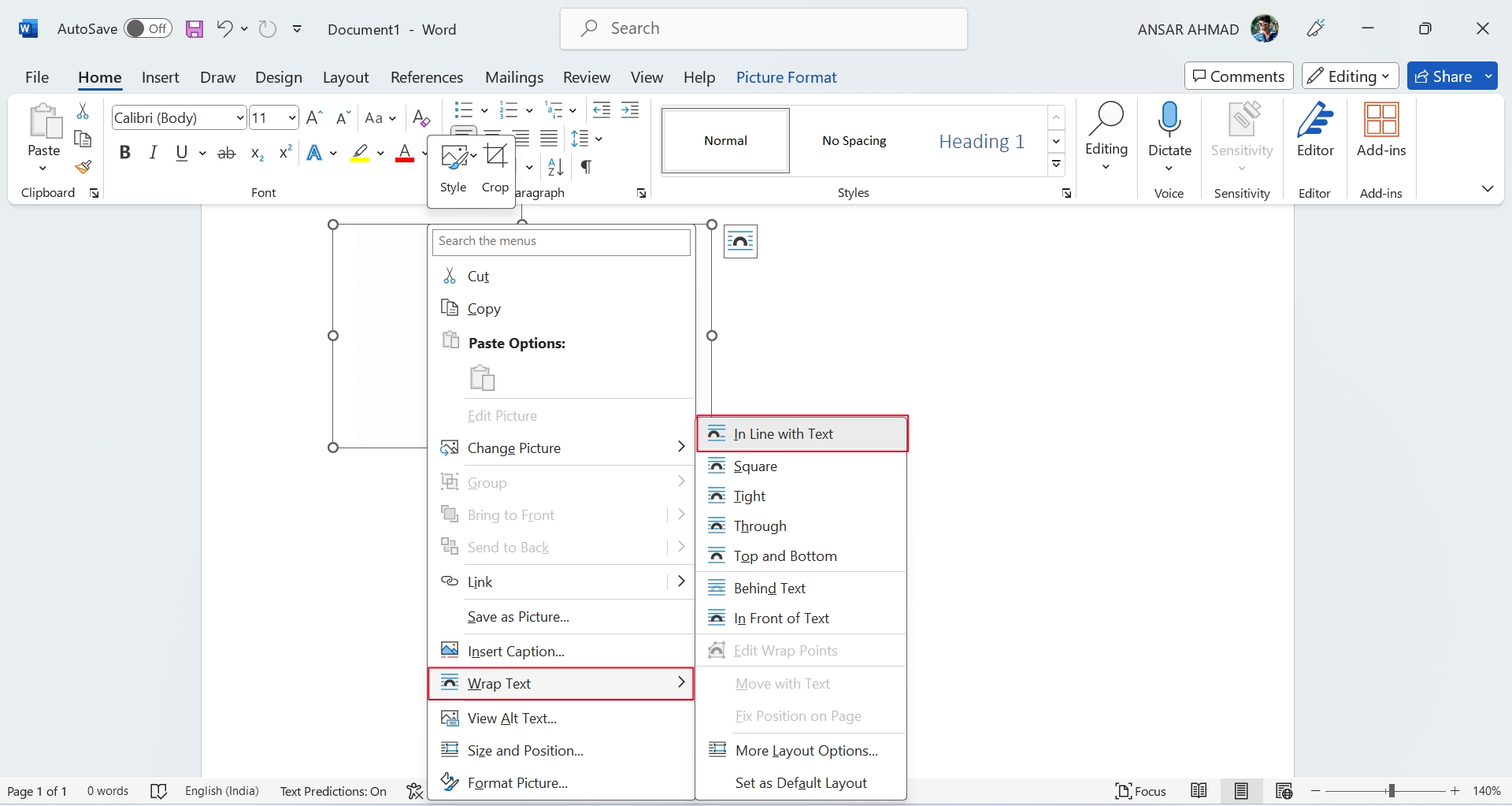Click the Sort icon in Paragraph group
This screenshot has width=1512, height=806.
point(555,167)
